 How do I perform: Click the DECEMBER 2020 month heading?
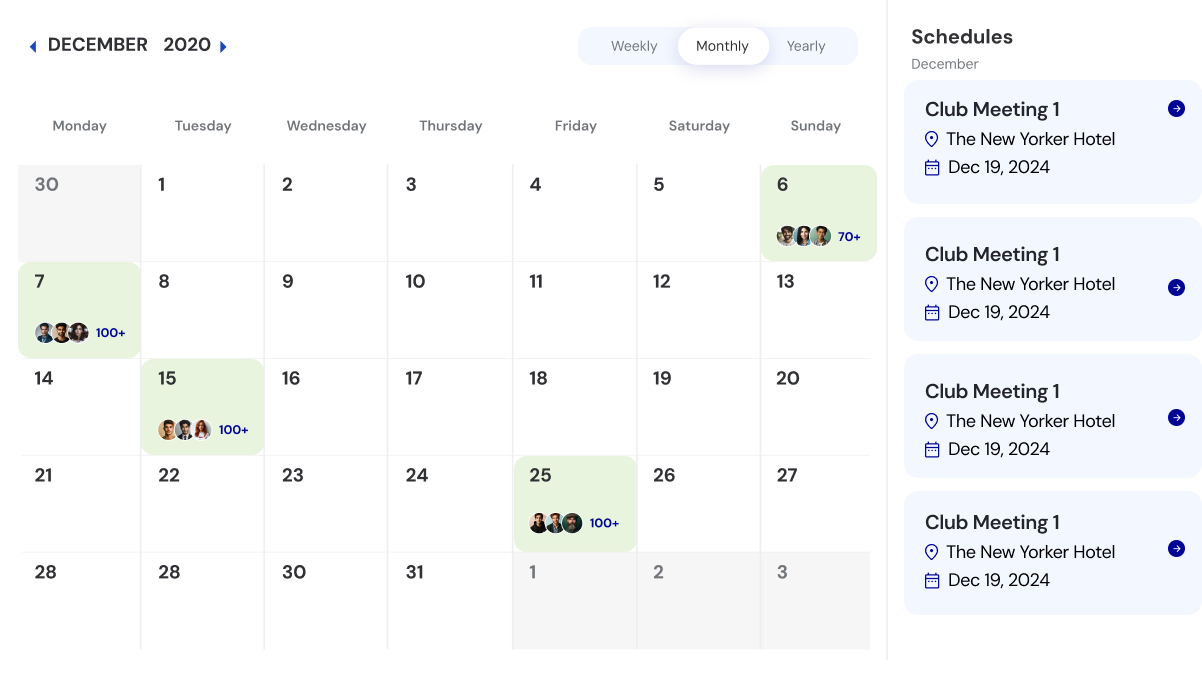(x=129, y=45)
